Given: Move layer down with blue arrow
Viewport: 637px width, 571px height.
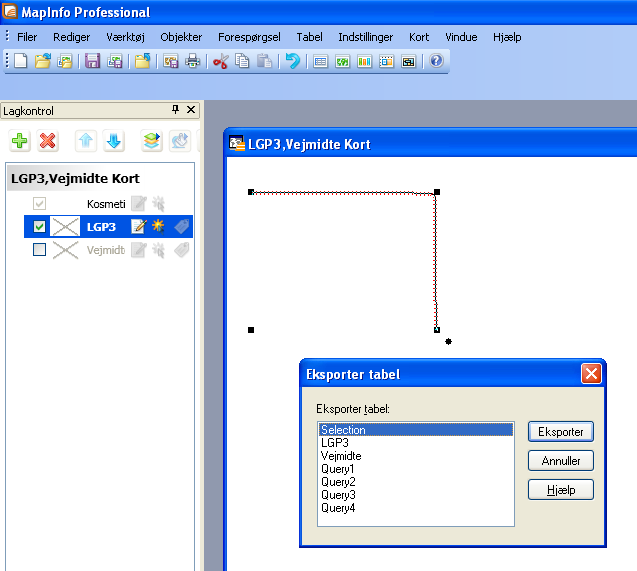Looking at the screenshot, I should click(x=113, y=141).
